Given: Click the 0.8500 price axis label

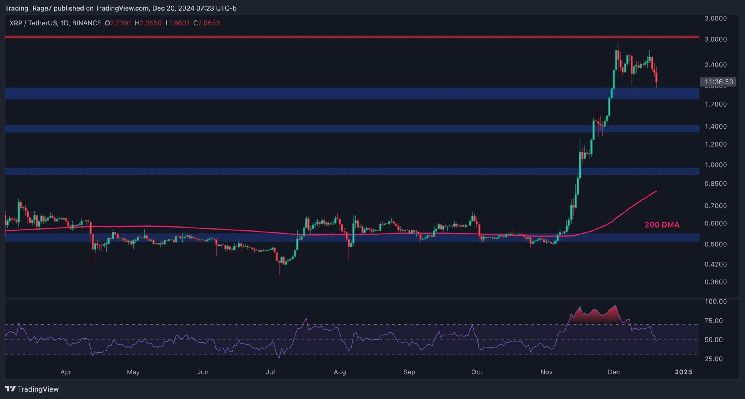Looking at the screenshot, I should coord(715,183).
